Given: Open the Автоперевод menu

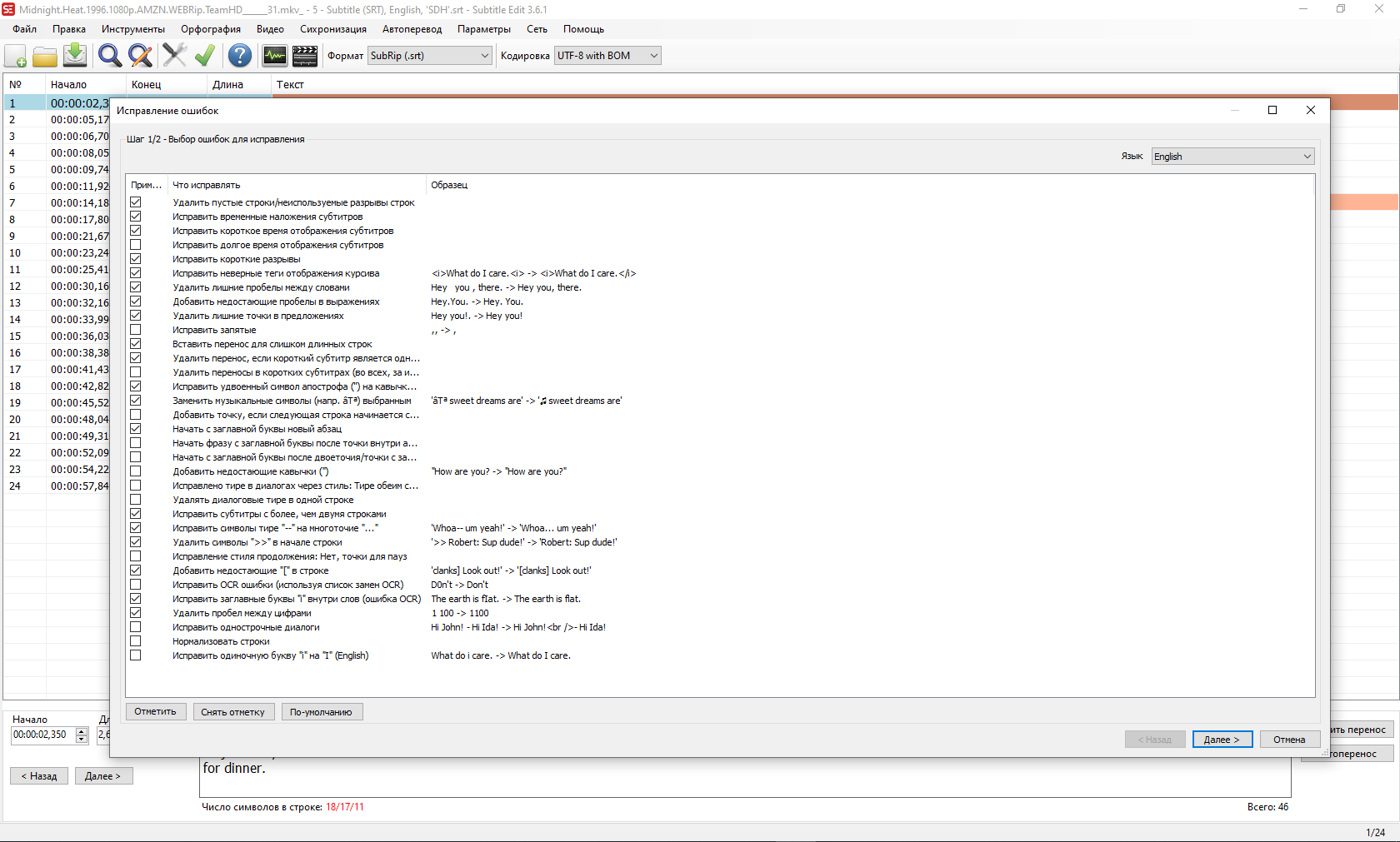Looking at the screenshot, I should tap(412, 29).
